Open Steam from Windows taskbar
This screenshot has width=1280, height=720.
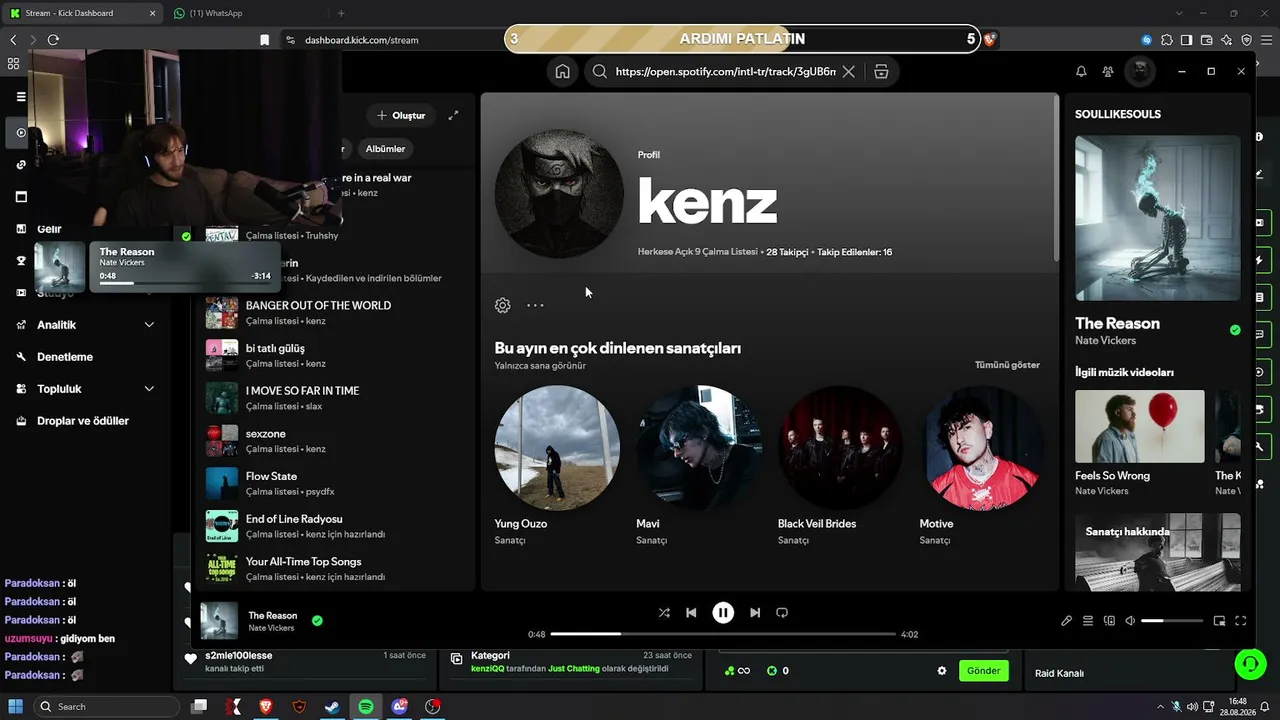[332, 706]
